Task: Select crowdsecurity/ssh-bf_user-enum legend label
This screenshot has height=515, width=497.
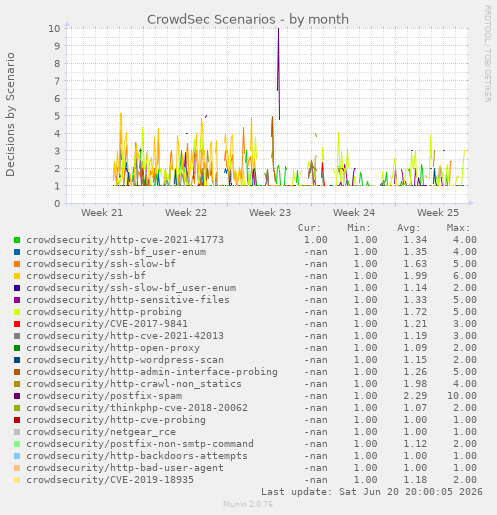Action: (x=116, y=252)
